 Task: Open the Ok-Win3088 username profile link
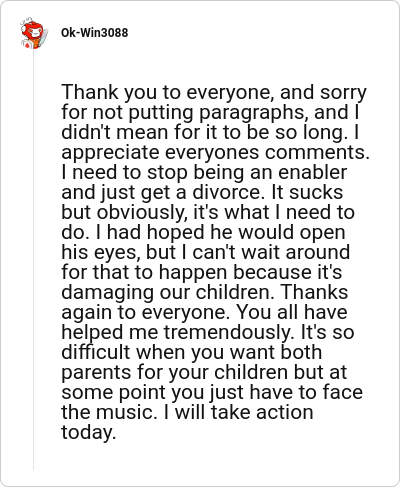coord(94,33)
